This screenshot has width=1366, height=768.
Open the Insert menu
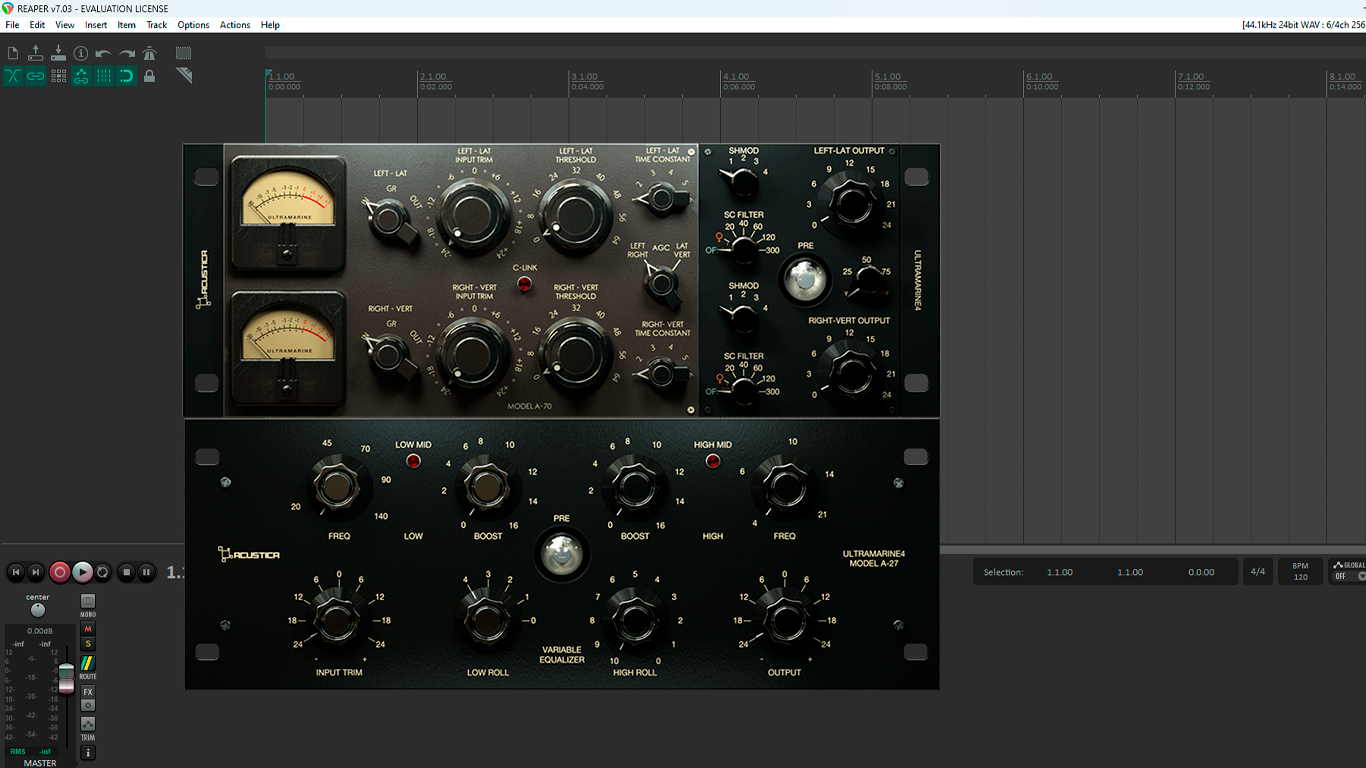96,25
